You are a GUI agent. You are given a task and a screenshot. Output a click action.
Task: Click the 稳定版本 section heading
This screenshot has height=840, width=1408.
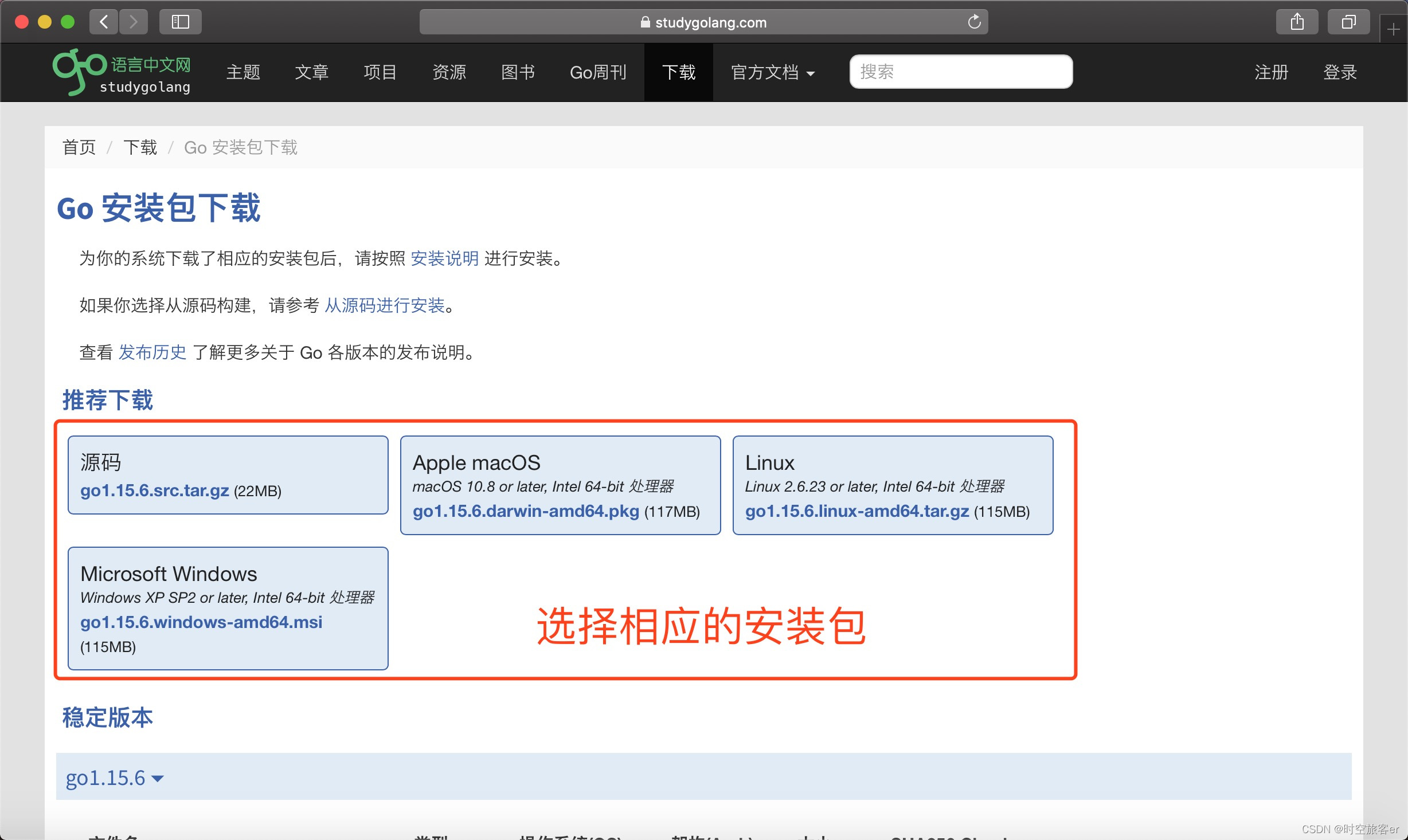click(x=108, y=717)
